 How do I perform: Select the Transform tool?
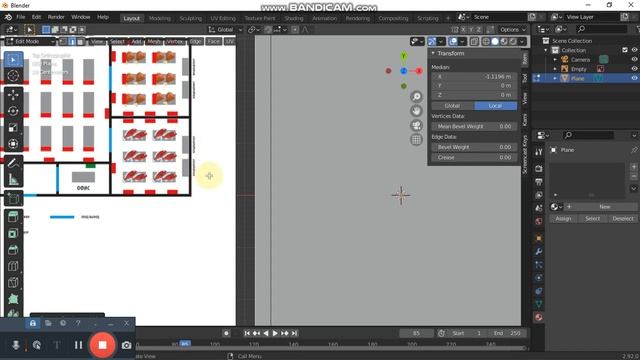click(x=13, y=144)
